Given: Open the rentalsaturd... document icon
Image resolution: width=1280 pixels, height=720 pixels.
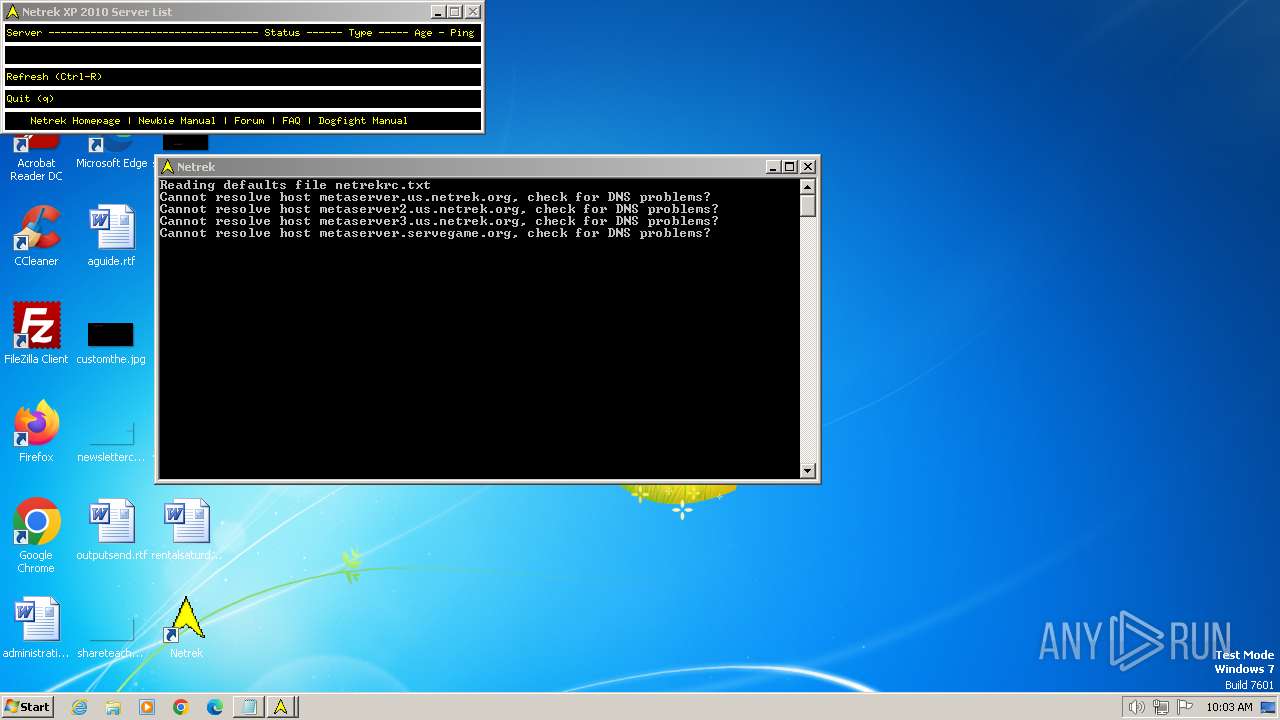Looking at the screenshot, I should click(x=186, y=530).
